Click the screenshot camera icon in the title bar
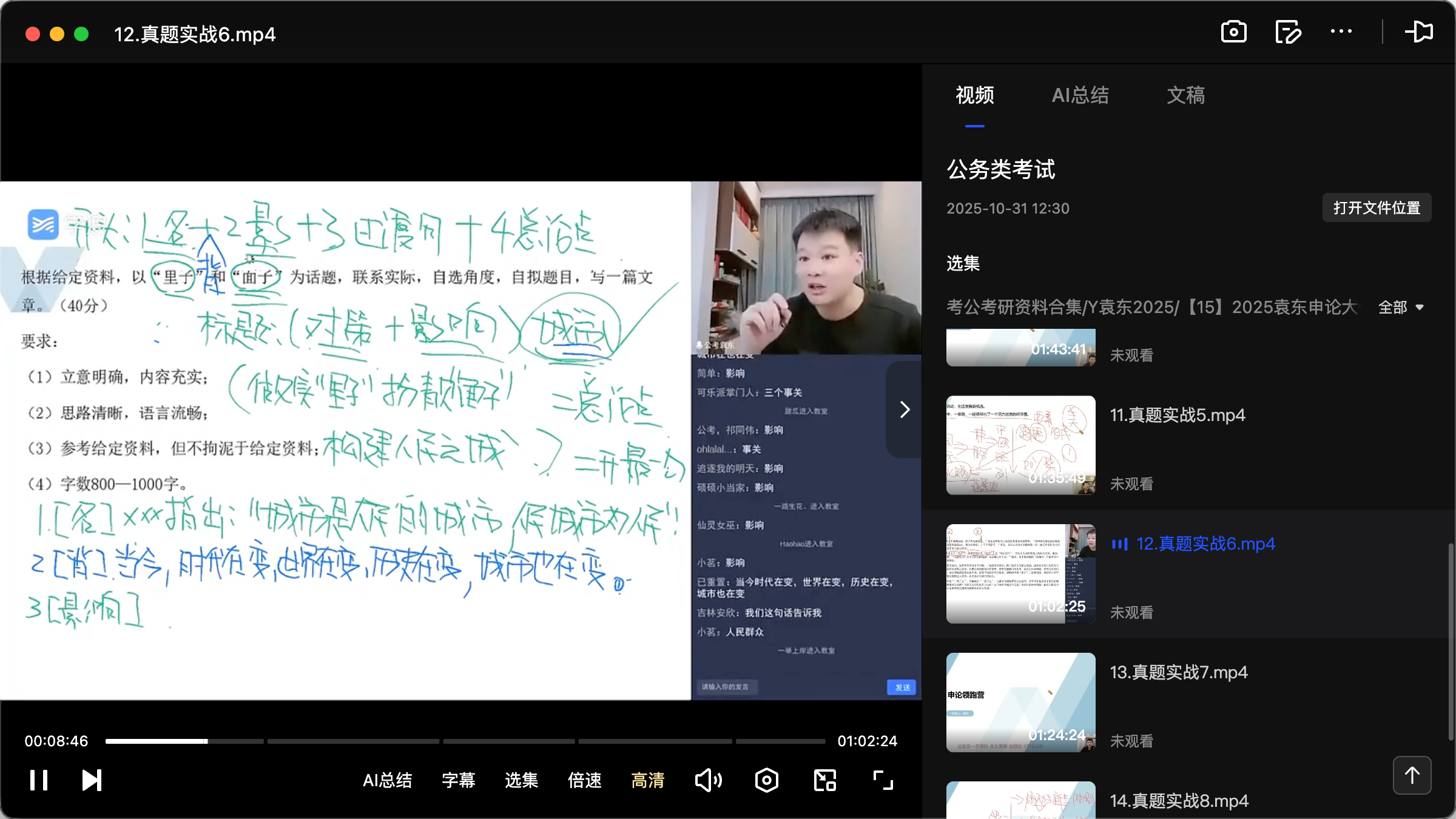Image resolution: width=1456 pixels, height=819 pixels. (1234, 32)
